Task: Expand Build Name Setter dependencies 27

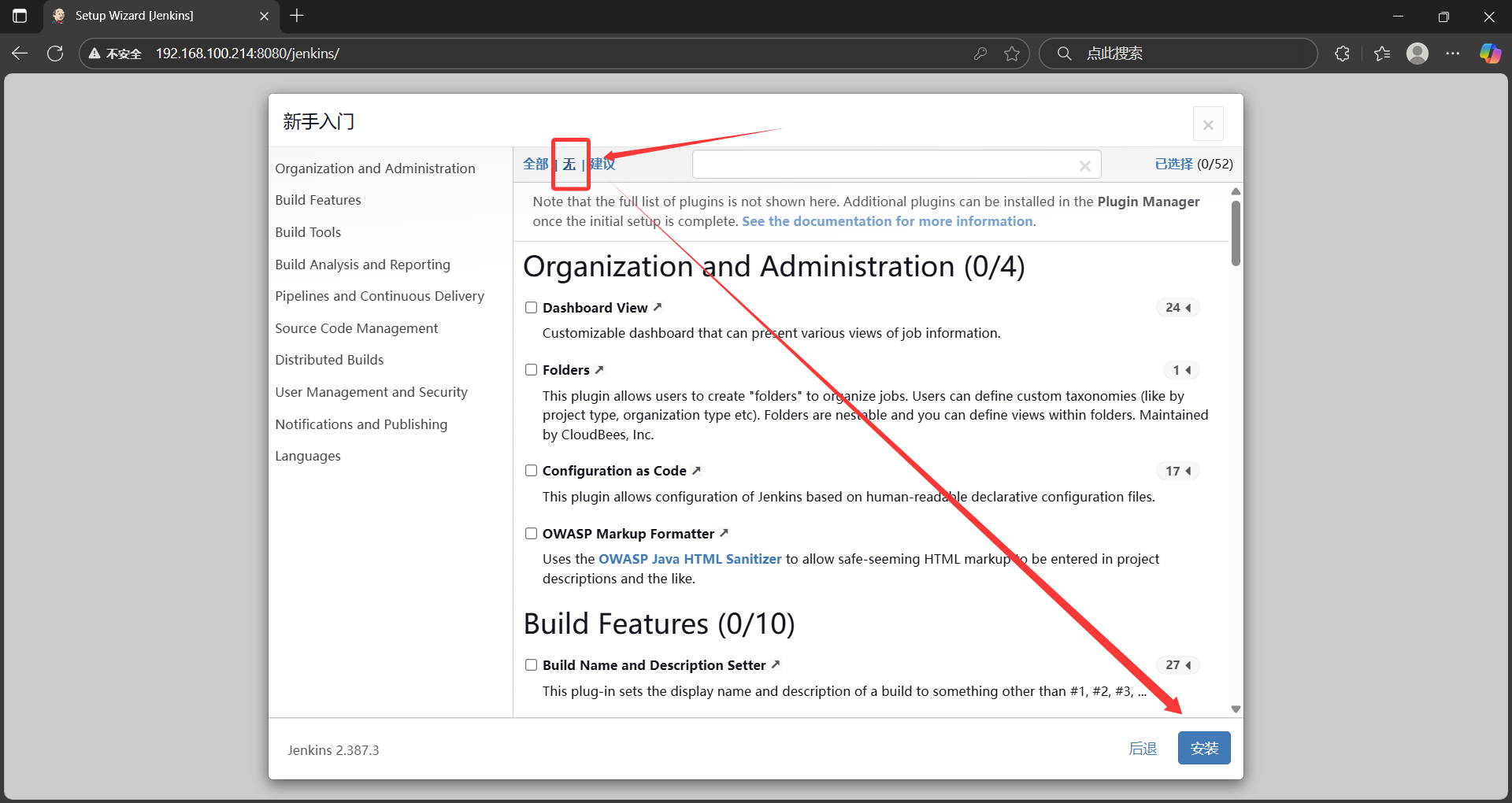Action: [x=1178, y=665]
